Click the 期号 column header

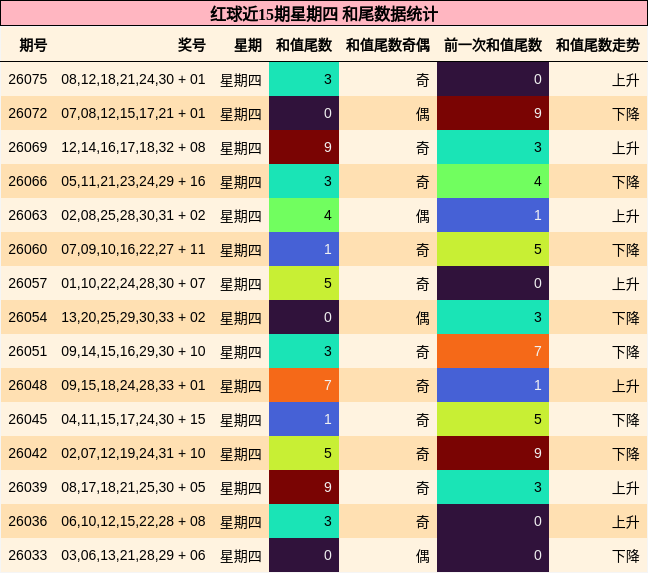tap(33, 45)
